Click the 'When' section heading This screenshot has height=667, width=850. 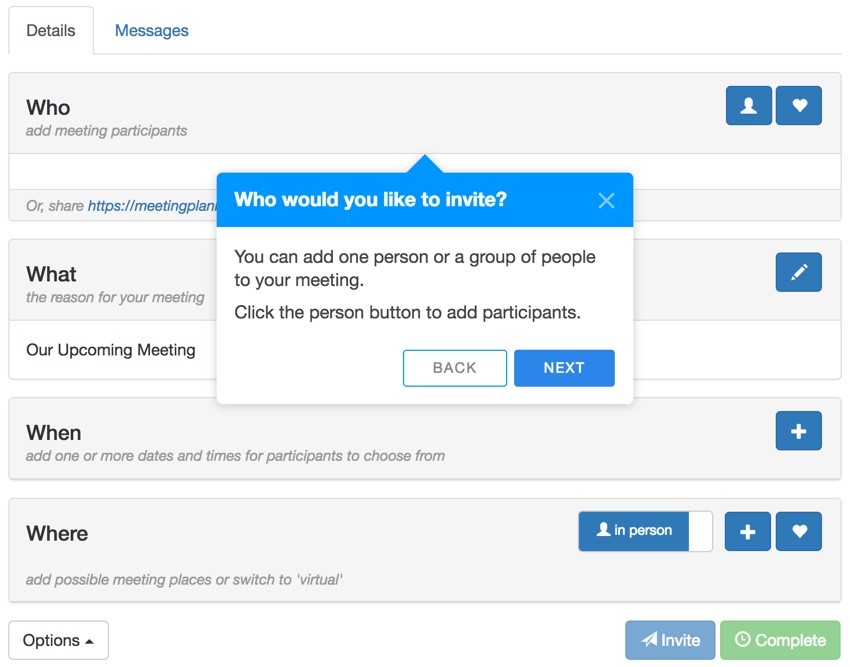54,433
